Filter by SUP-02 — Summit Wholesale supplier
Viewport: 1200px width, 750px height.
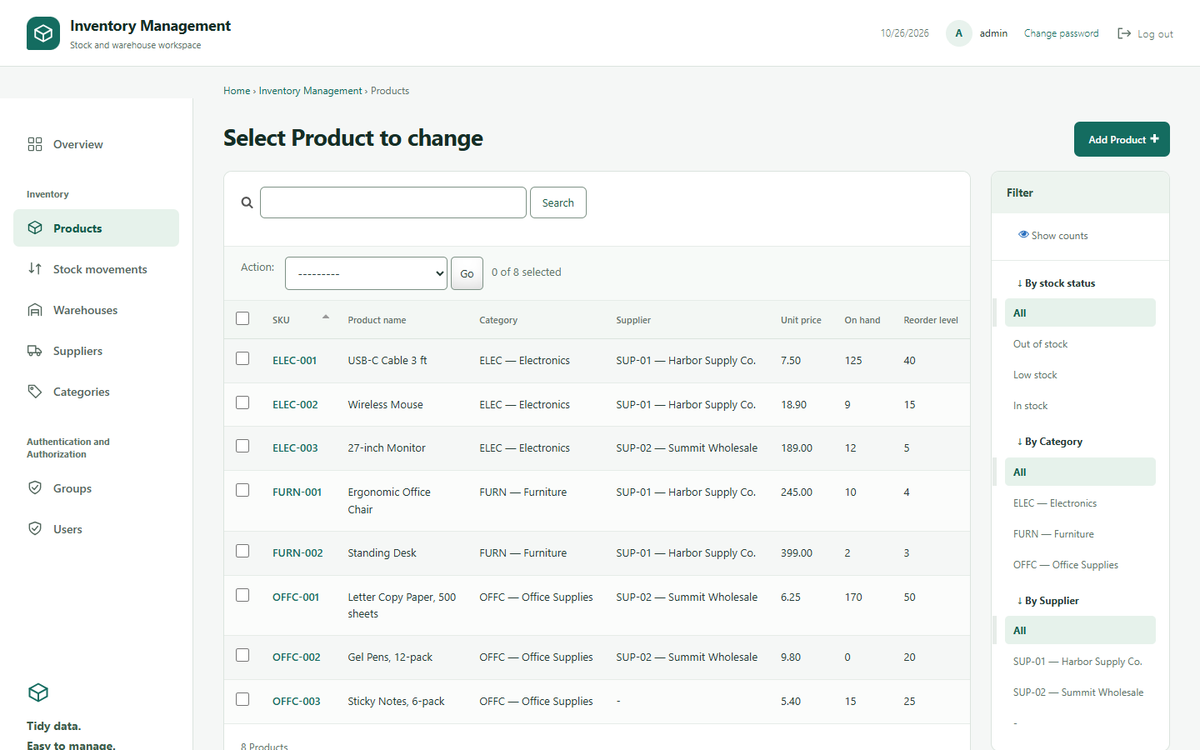coord(1078,692)
